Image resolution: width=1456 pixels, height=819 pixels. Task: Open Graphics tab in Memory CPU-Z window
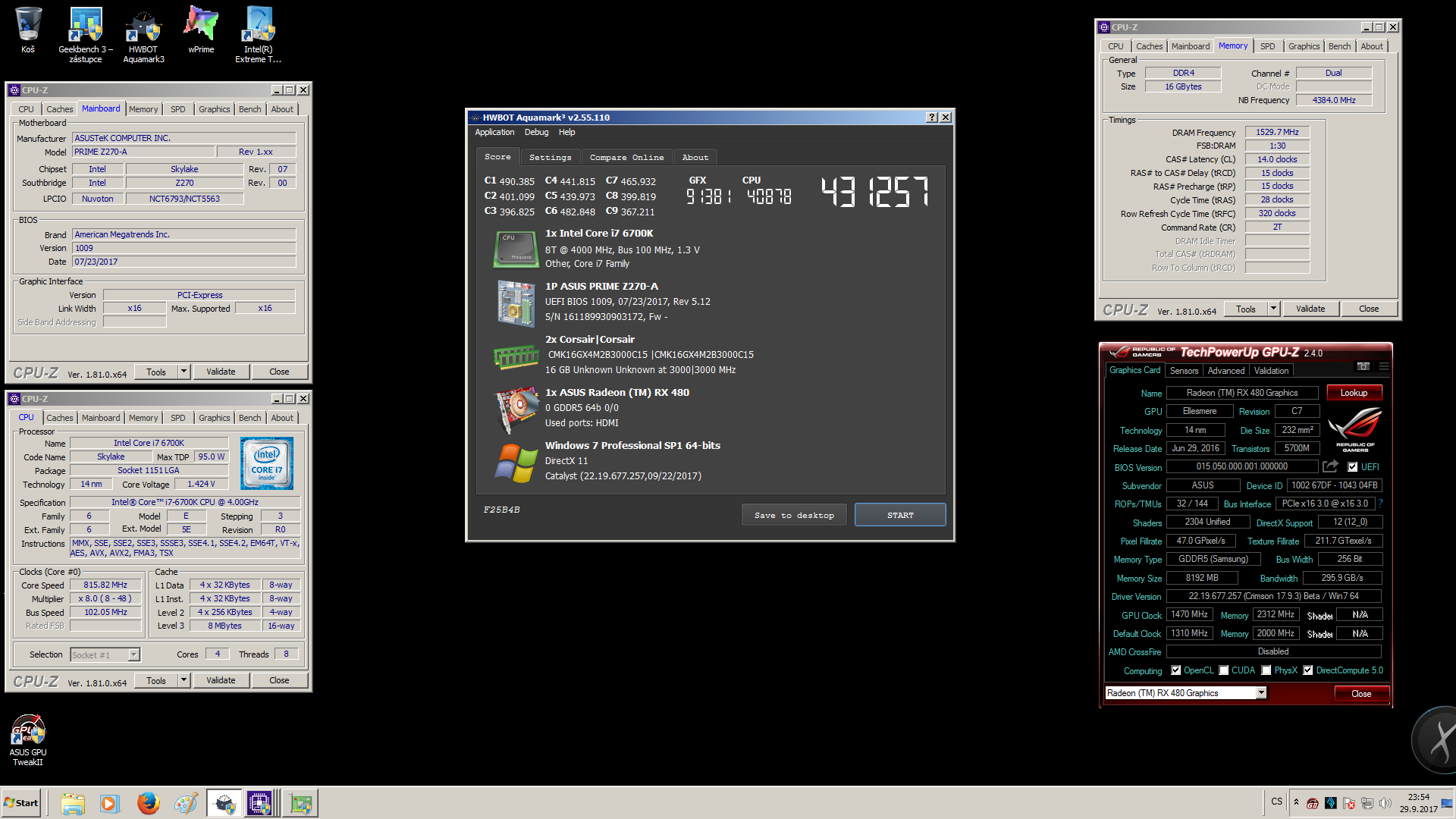(1304, 46)
